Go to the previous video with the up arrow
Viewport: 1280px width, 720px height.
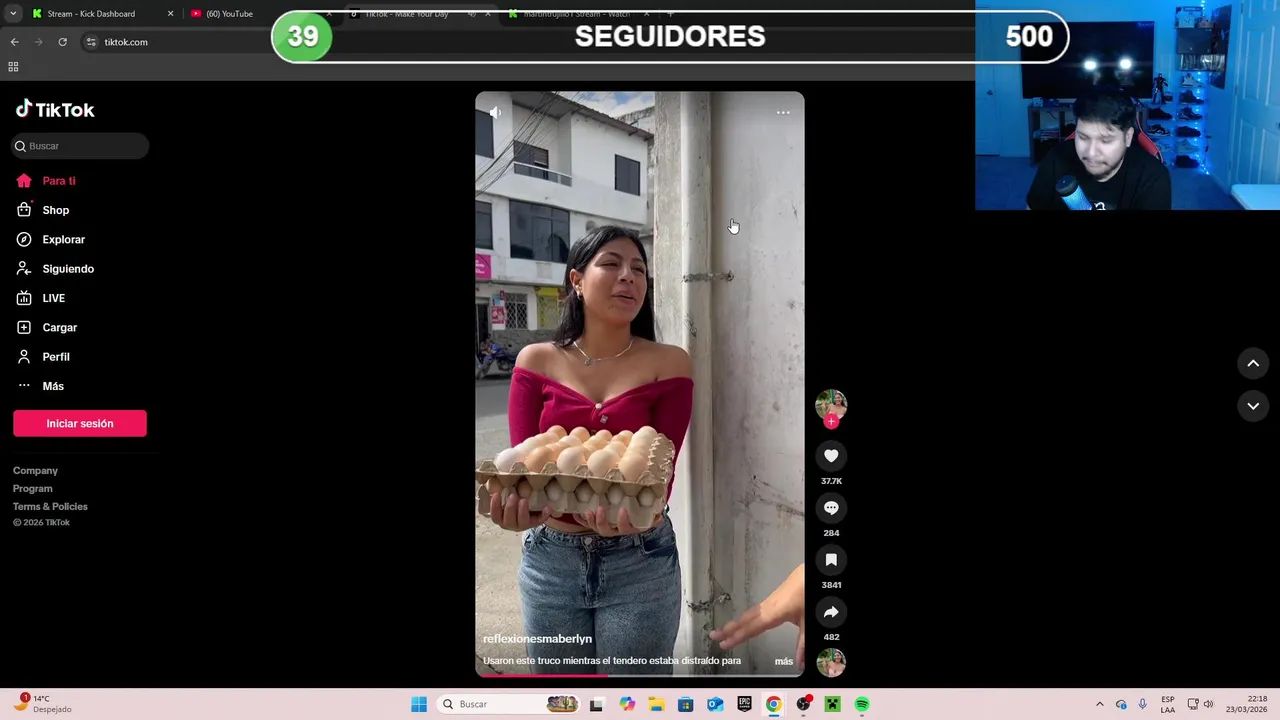1253,364
